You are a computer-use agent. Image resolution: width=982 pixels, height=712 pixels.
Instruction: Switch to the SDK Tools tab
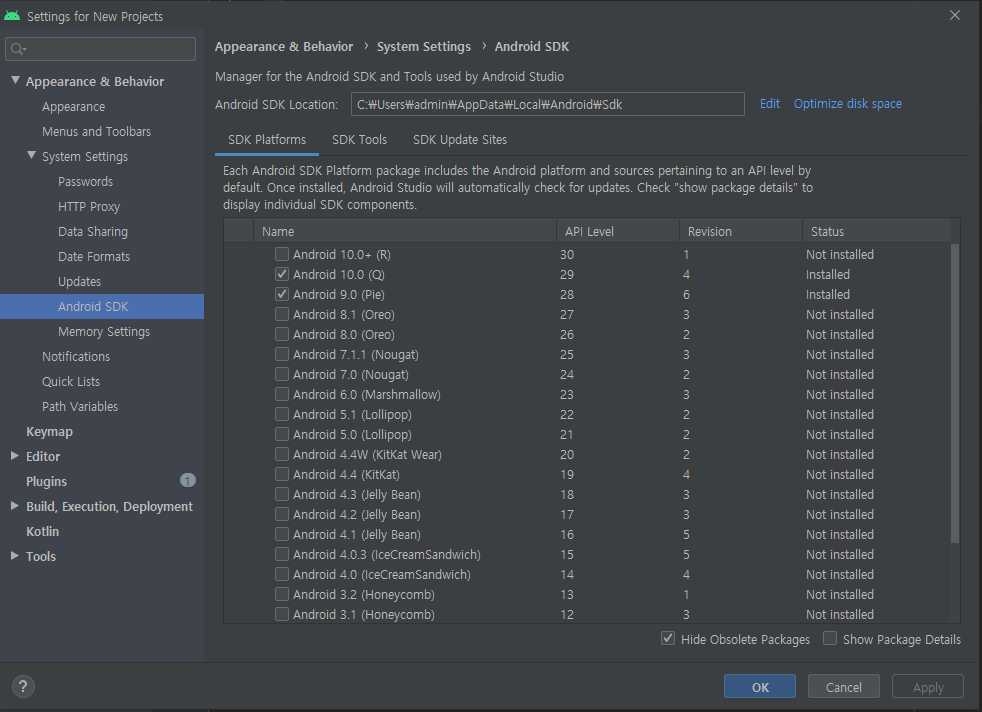click(x=359, y=140)
